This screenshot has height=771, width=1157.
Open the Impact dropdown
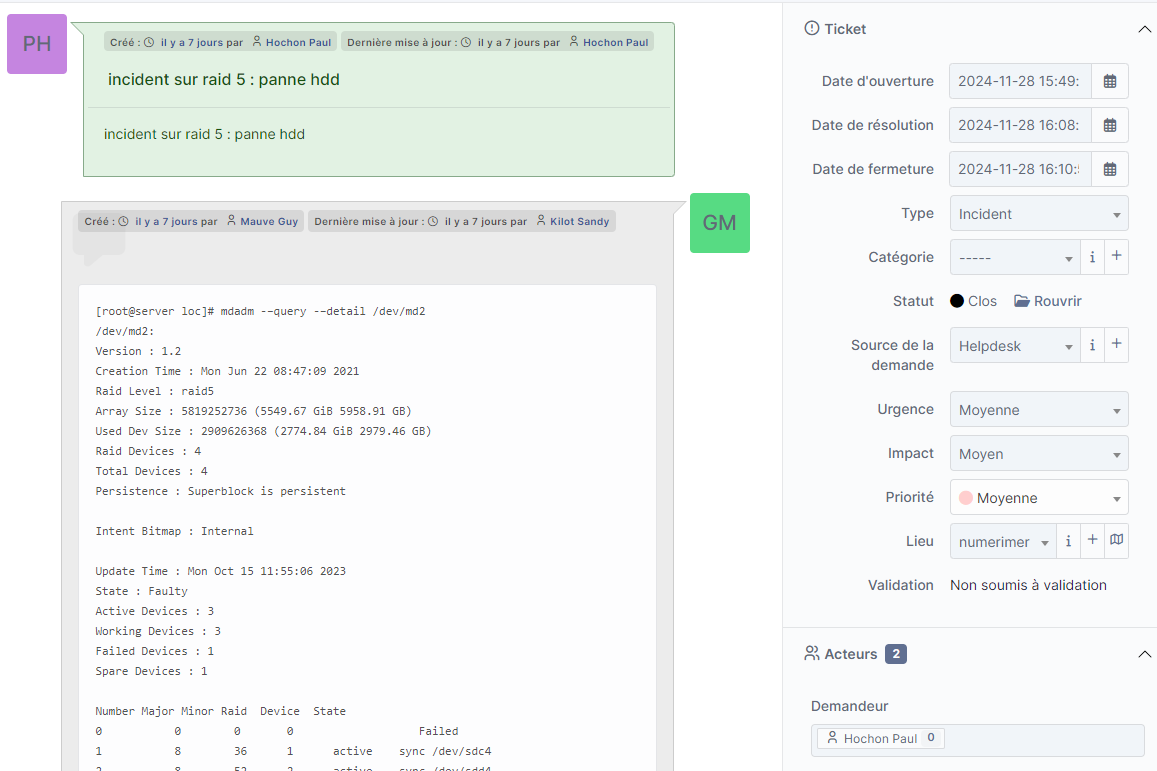pyautogui.click(x=1038, y=454)
